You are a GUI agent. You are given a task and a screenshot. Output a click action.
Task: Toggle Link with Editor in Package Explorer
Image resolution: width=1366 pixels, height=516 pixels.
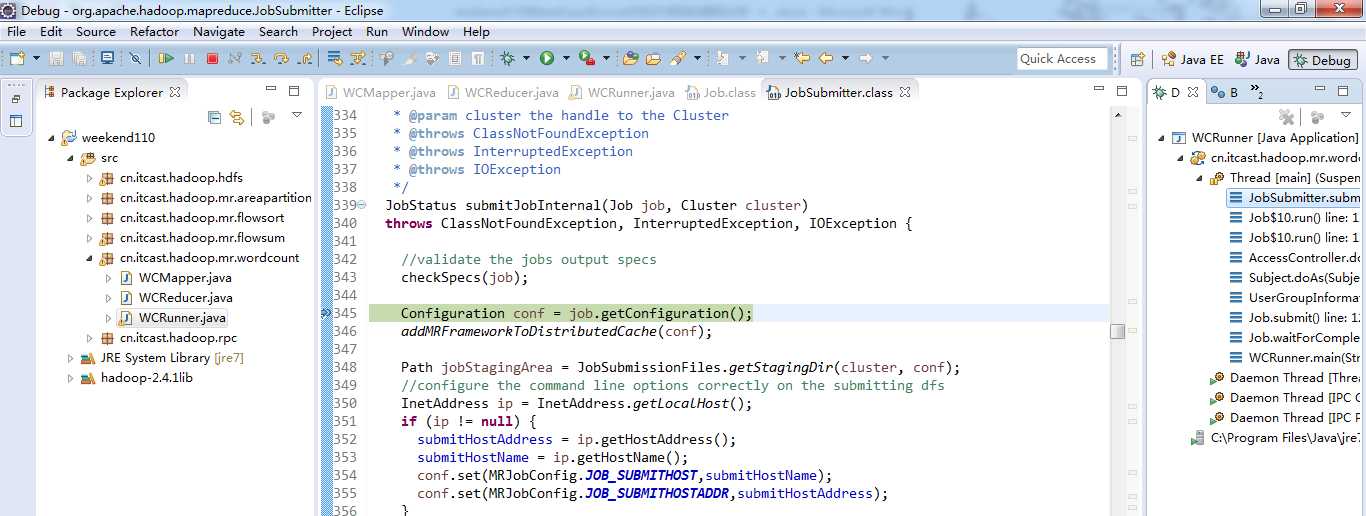tap(237, 117)
